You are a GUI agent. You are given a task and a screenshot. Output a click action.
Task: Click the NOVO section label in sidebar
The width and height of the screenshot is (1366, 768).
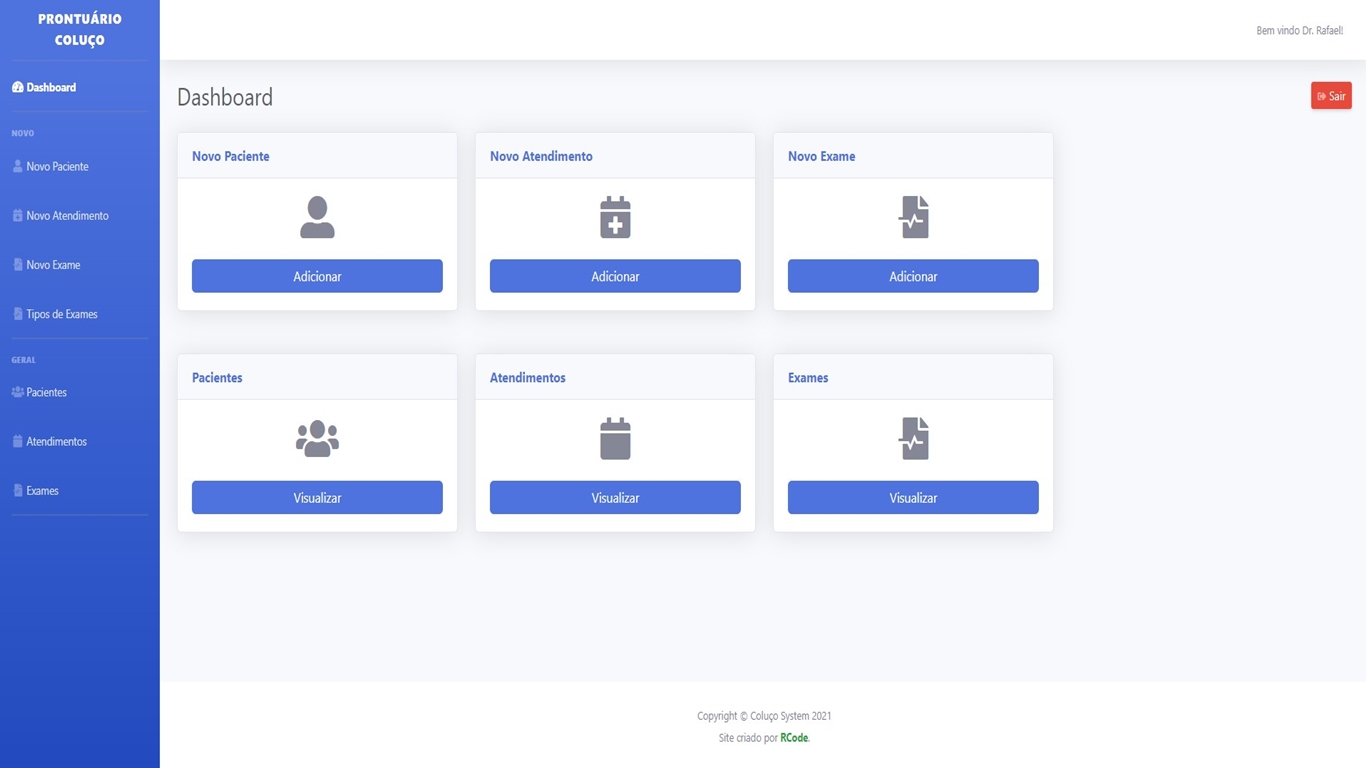22,133
